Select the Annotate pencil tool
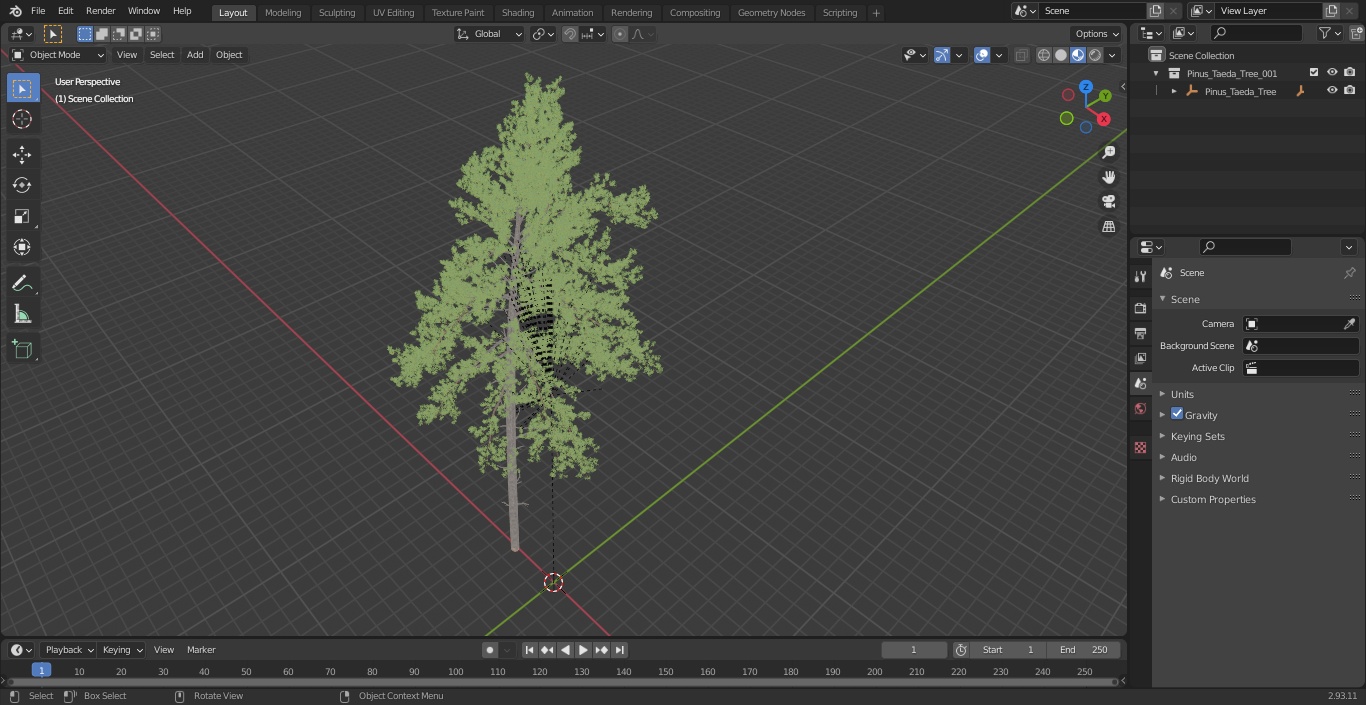The width and height of the screenshot is (1366, 705). 22,283
